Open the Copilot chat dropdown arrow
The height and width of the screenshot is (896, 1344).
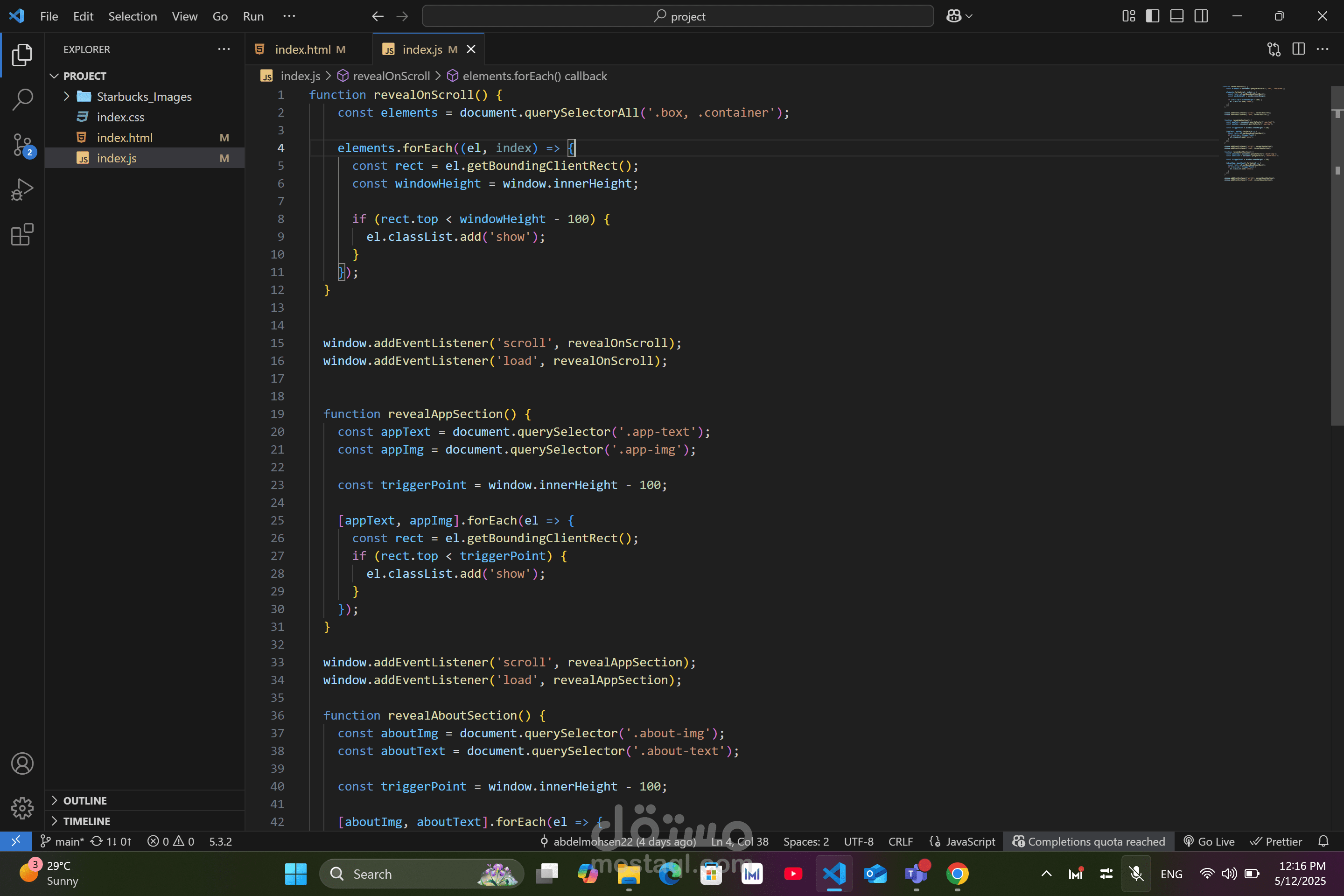(x=969, y=16)
